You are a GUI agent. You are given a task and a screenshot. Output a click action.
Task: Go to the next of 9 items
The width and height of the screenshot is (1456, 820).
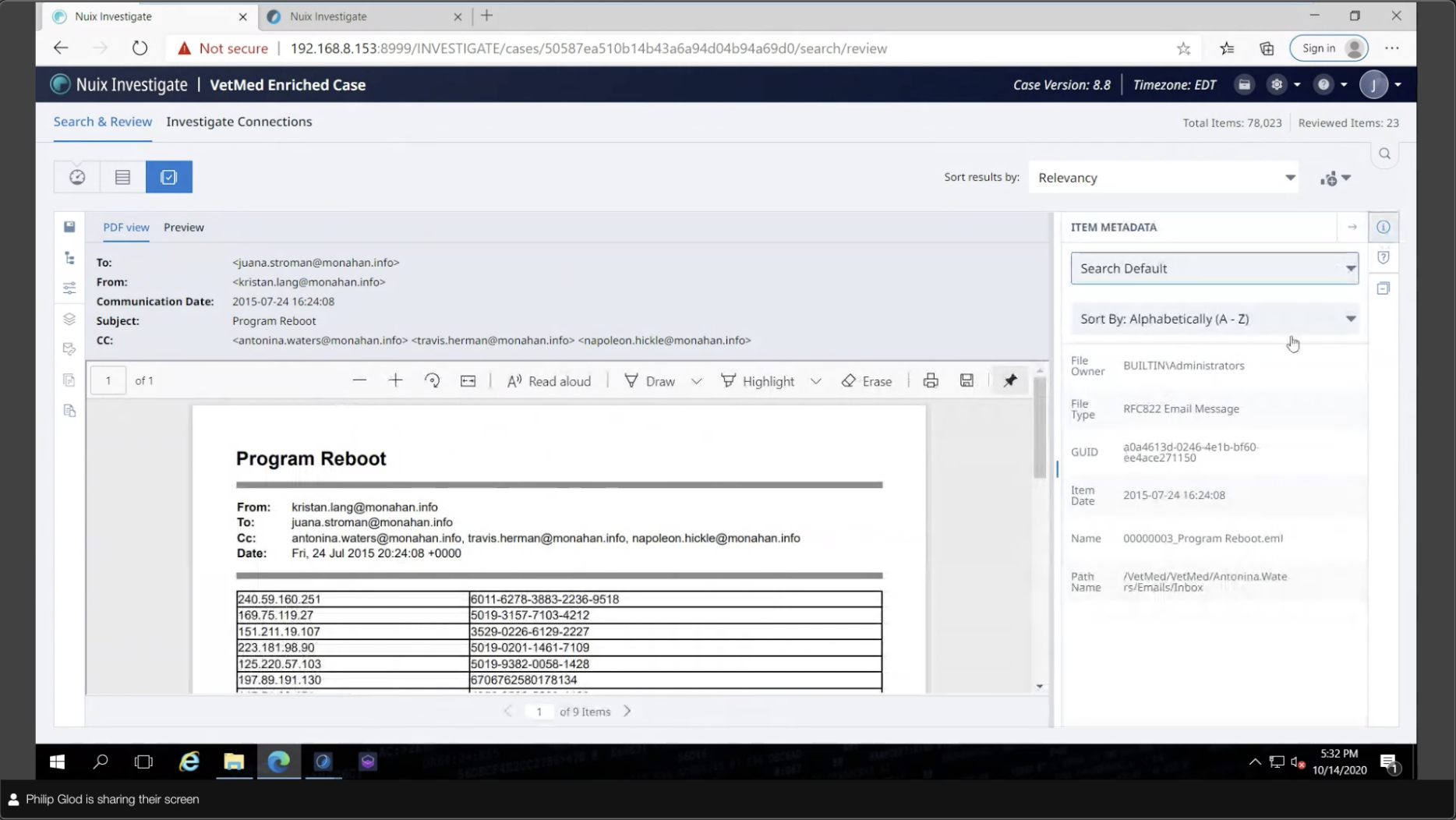(627, 711)
